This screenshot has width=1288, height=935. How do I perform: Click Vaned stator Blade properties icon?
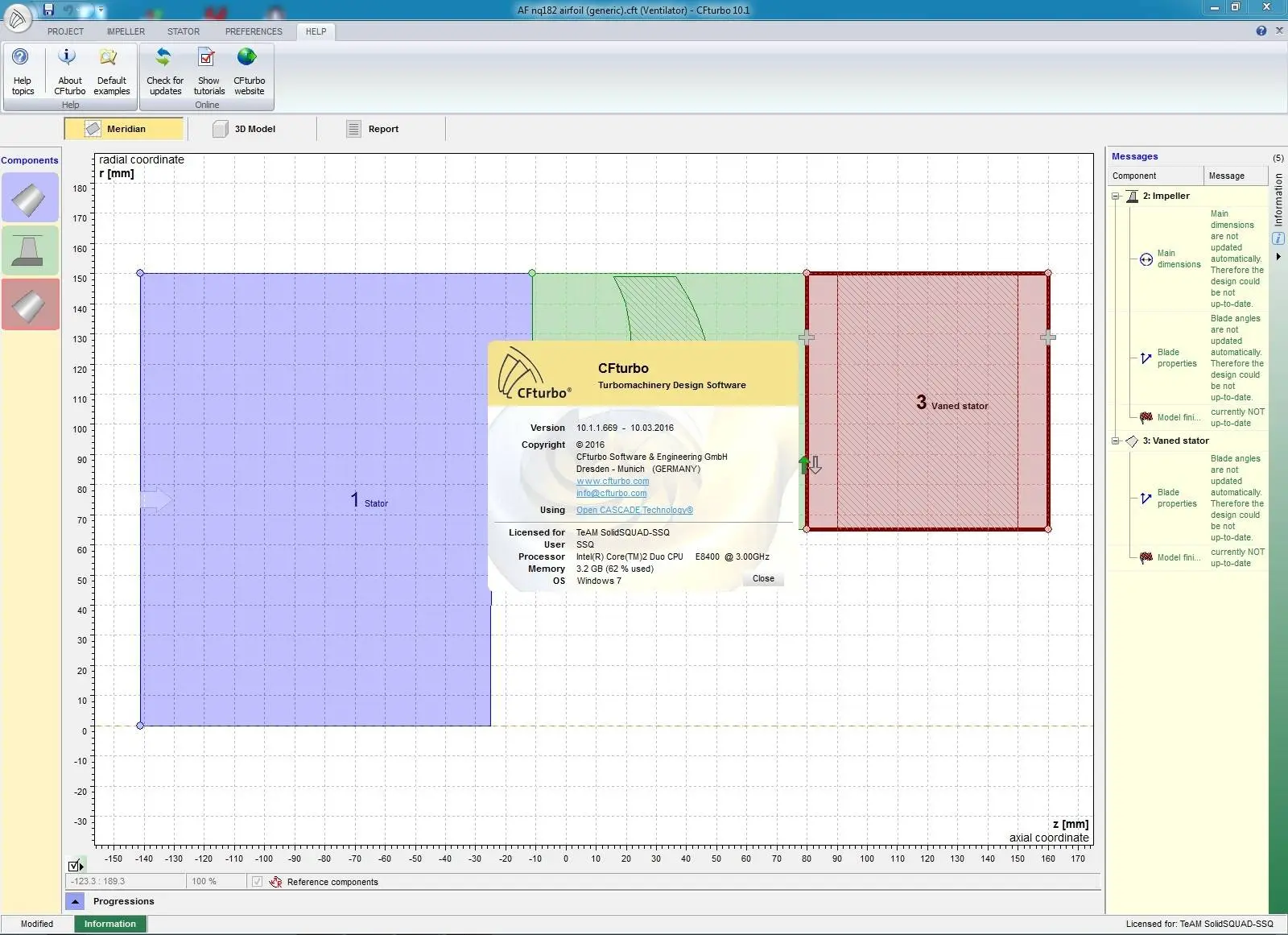[x=1146, y=499]
